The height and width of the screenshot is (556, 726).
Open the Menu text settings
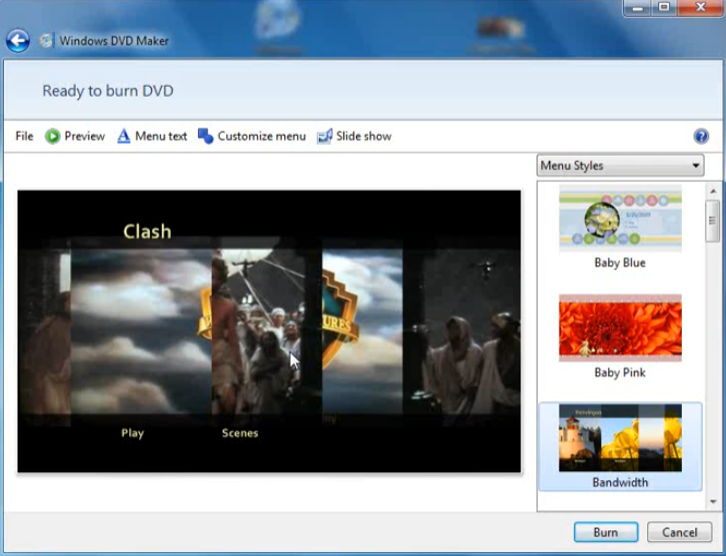tap(152, 136)
